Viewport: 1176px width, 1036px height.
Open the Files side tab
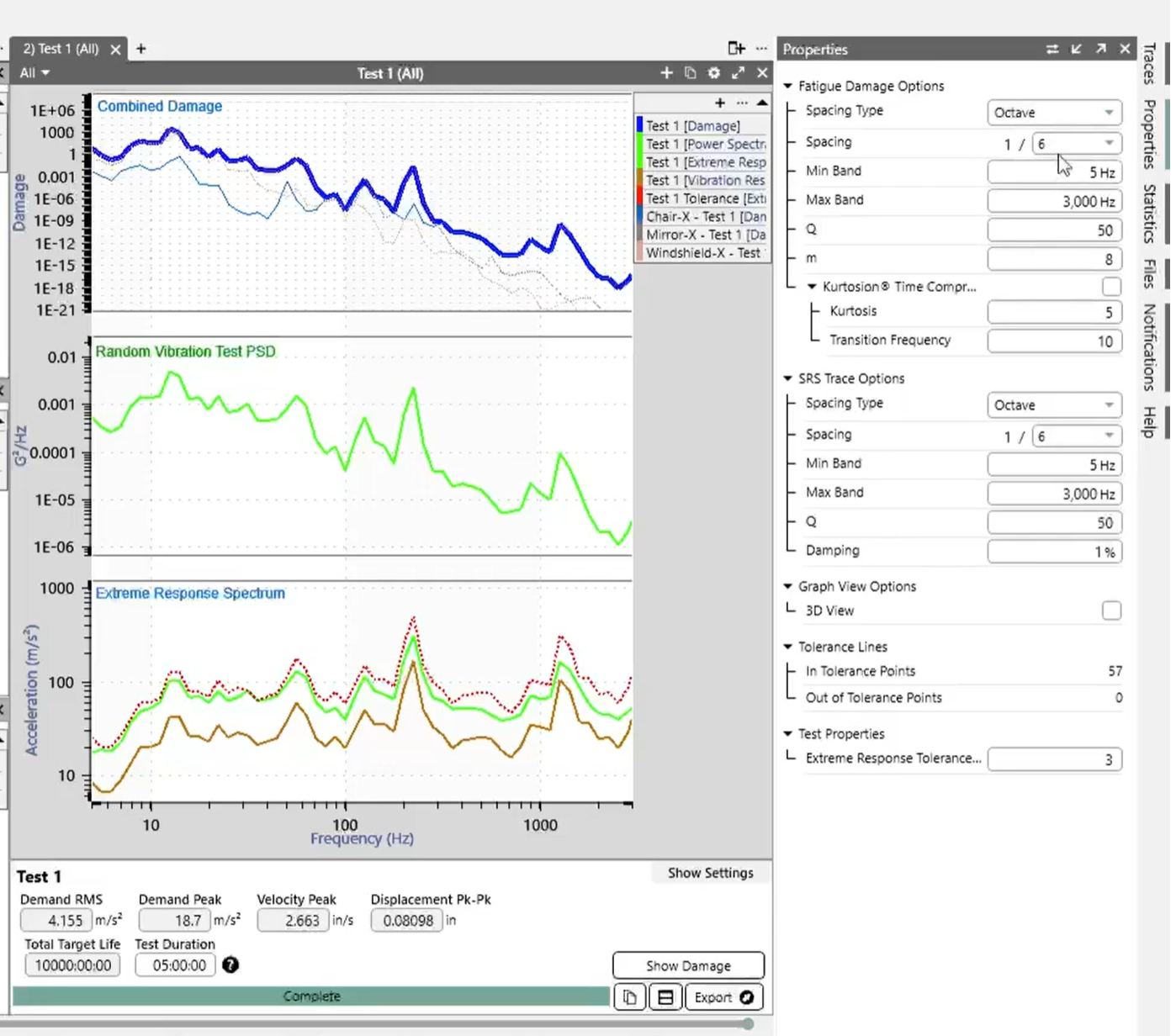click(x=1149, y=274)
